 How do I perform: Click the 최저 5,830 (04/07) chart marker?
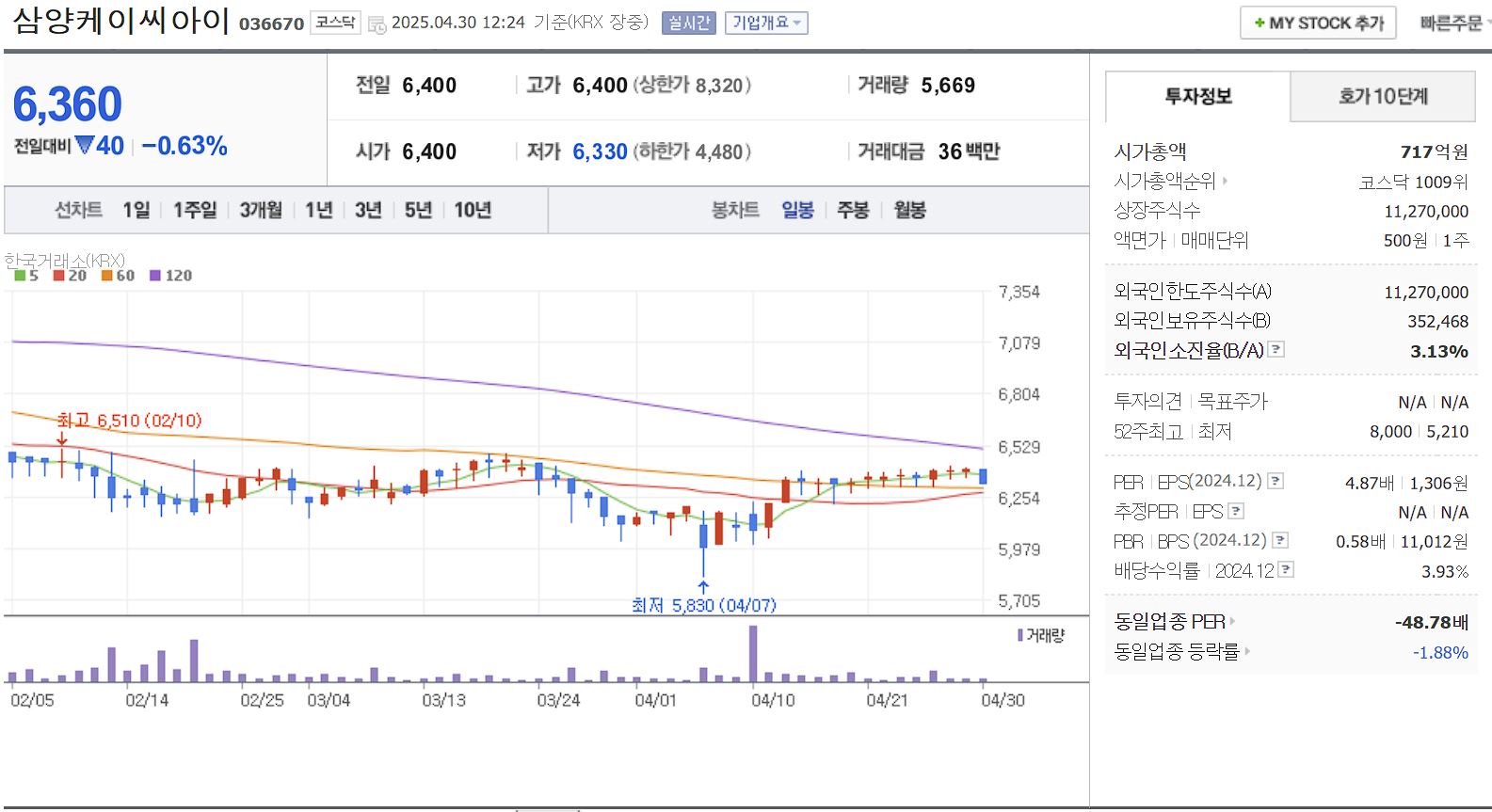tap(704, 605)
